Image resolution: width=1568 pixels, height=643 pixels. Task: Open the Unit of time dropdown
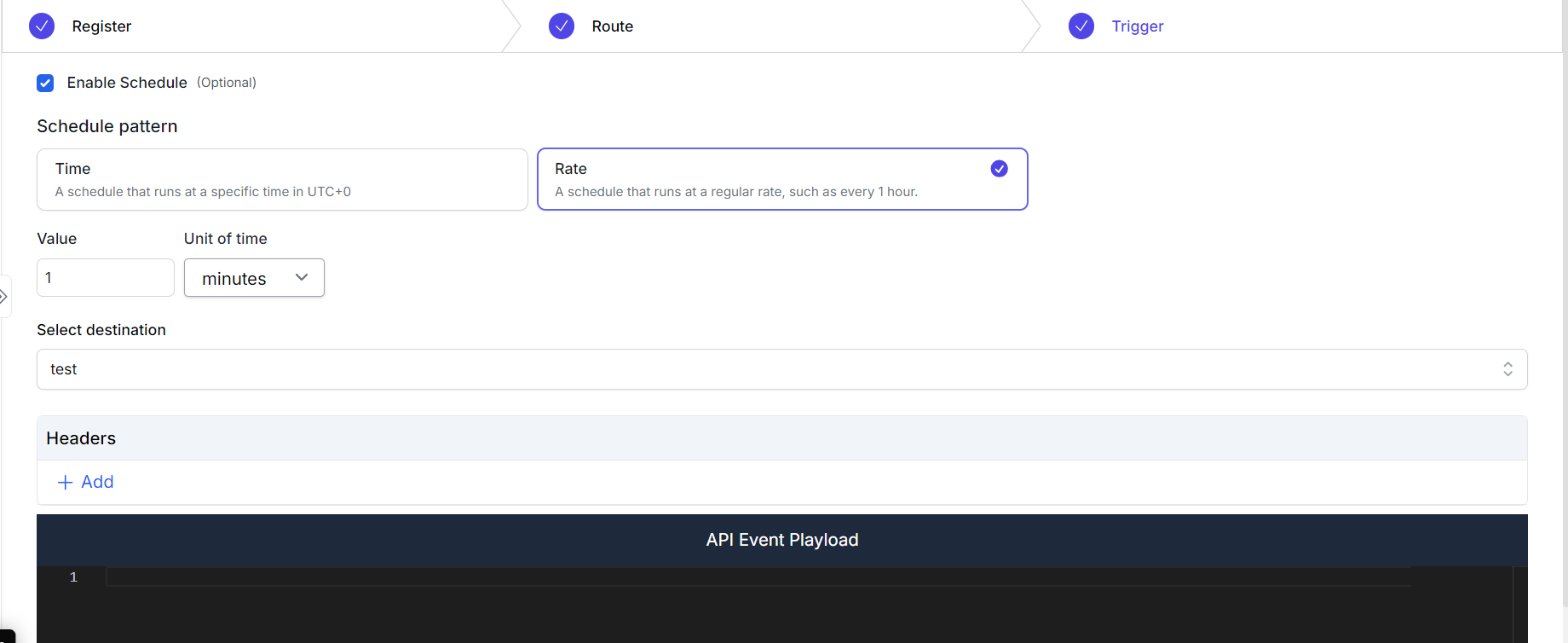(254, 278)
